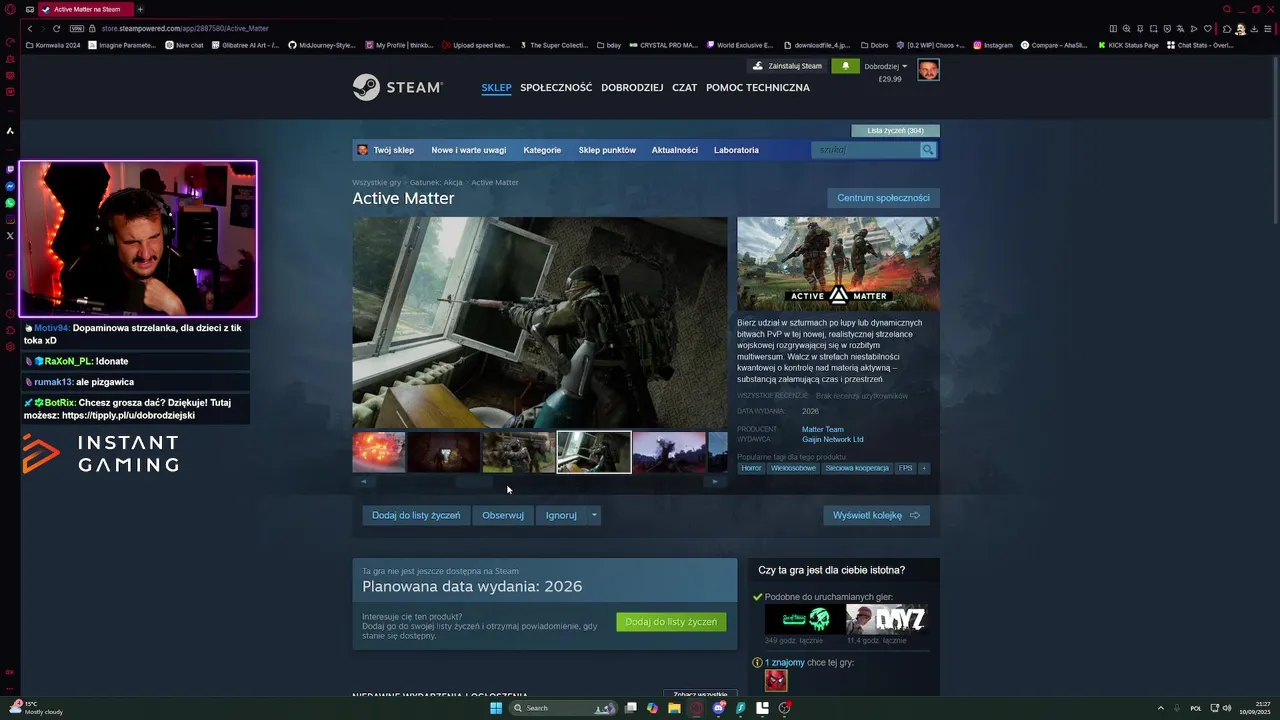This screenshot has width=1280, height=720.
Task: Open Gaijin Network Ltd publisher link
Action: (833, 439)
